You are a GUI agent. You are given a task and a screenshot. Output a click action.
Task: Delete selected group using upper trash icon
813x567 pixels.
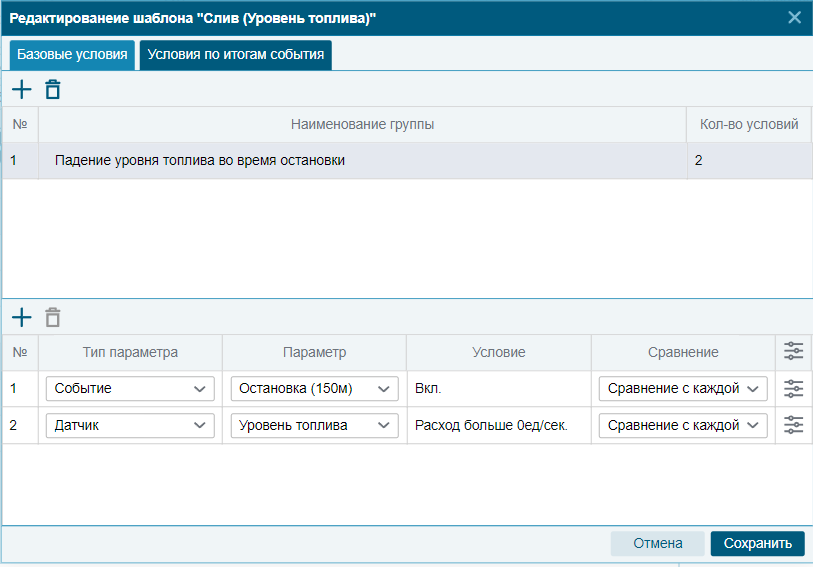pyautogui.click(x=53, y=90)
